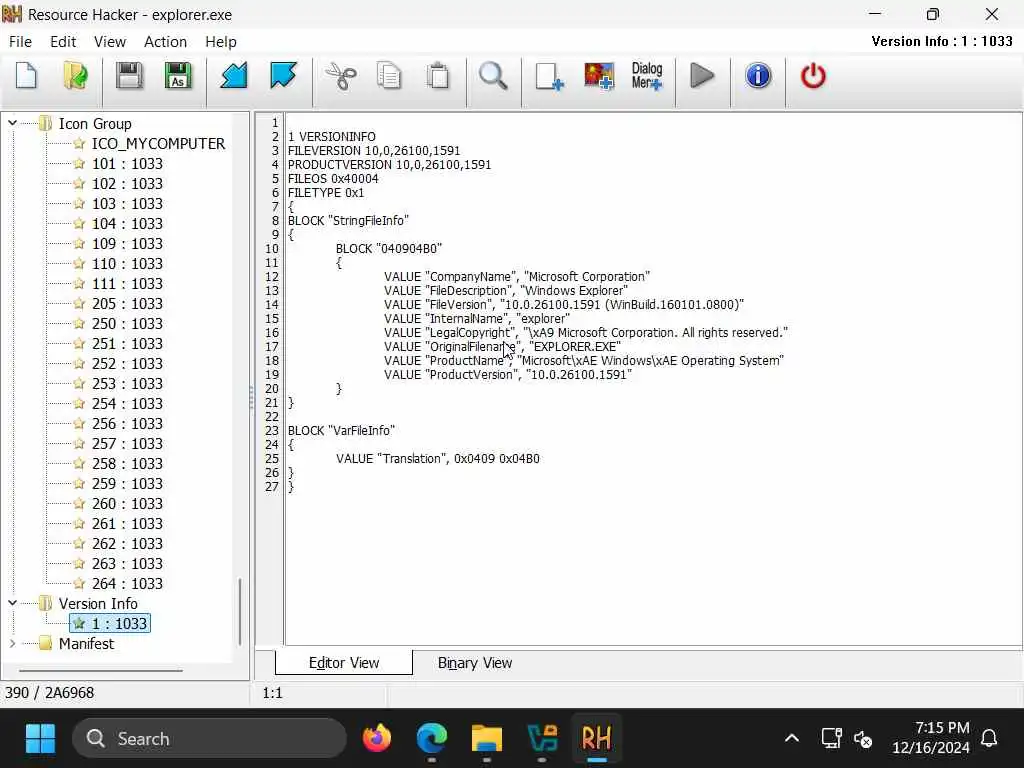Select Version Info resource 1 : 1033
Screen dimensions: 1024x768
point(110,624)
